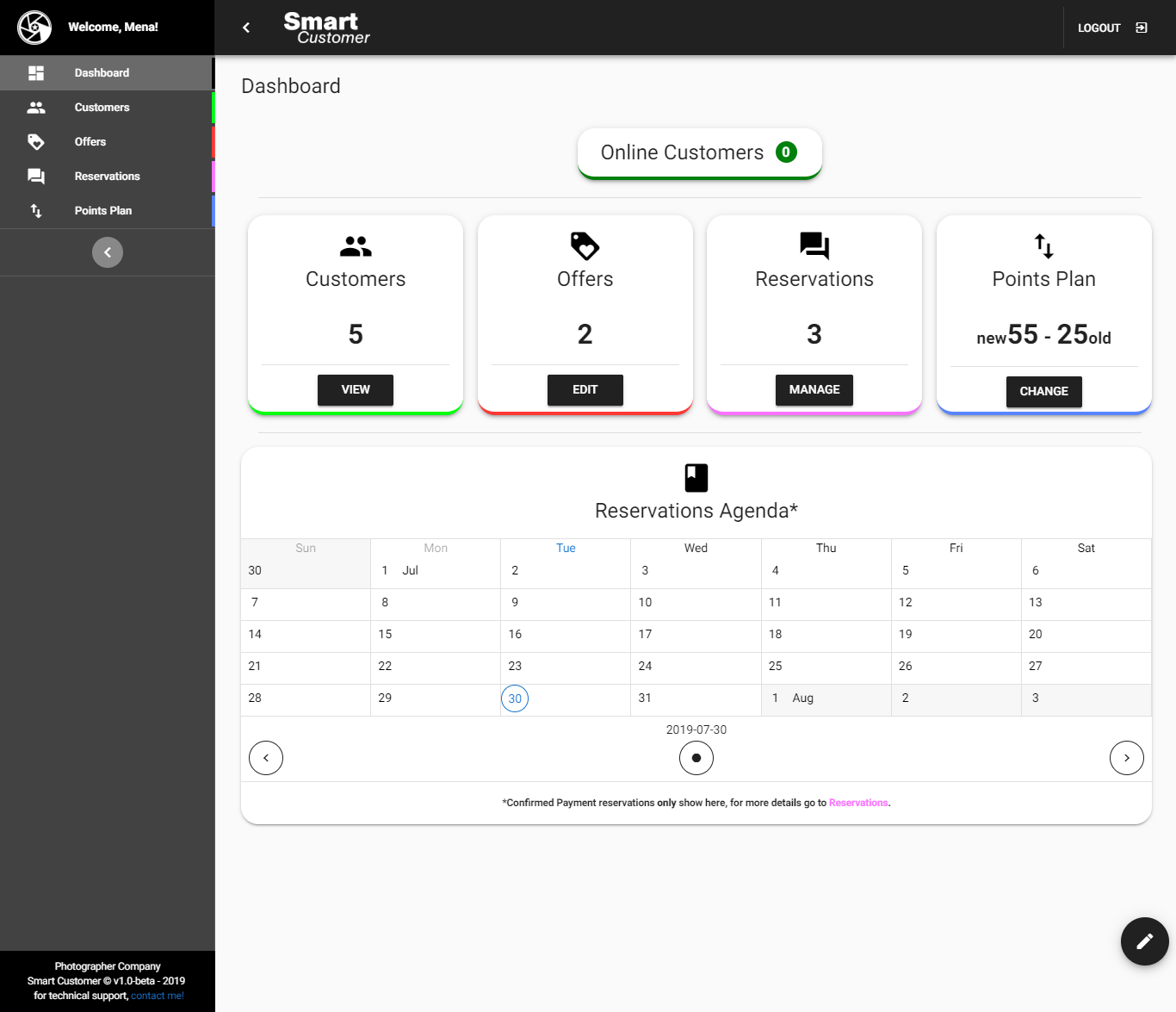Click the book icon above Reservations Agenda
Screen dimensions: 1176x1012
click(x=696, y=478)
